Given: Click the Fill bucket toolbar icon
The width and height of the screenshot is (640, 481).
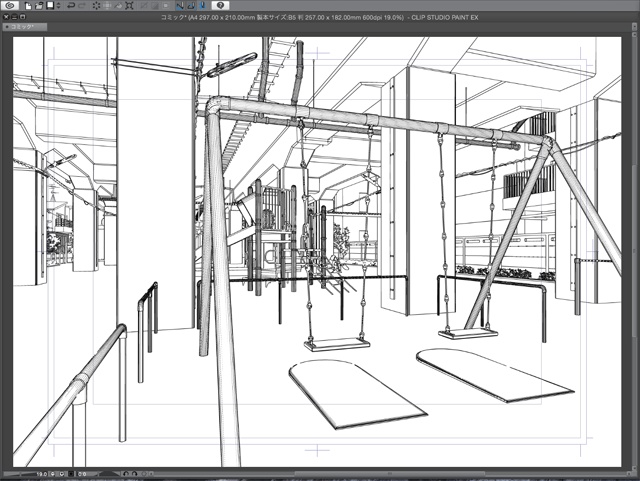Looking at the screenshot, I should [118, 6].
